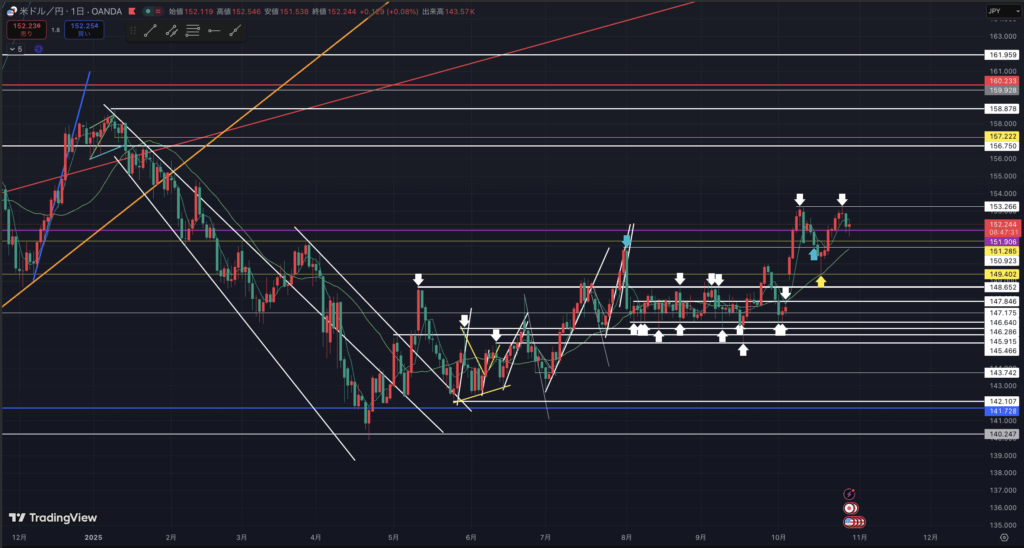Viewport: 1024px width, 548px height.
Task: Select the parallel channel drawing tool
Action: pyautogui.click(x=172, y=31)
